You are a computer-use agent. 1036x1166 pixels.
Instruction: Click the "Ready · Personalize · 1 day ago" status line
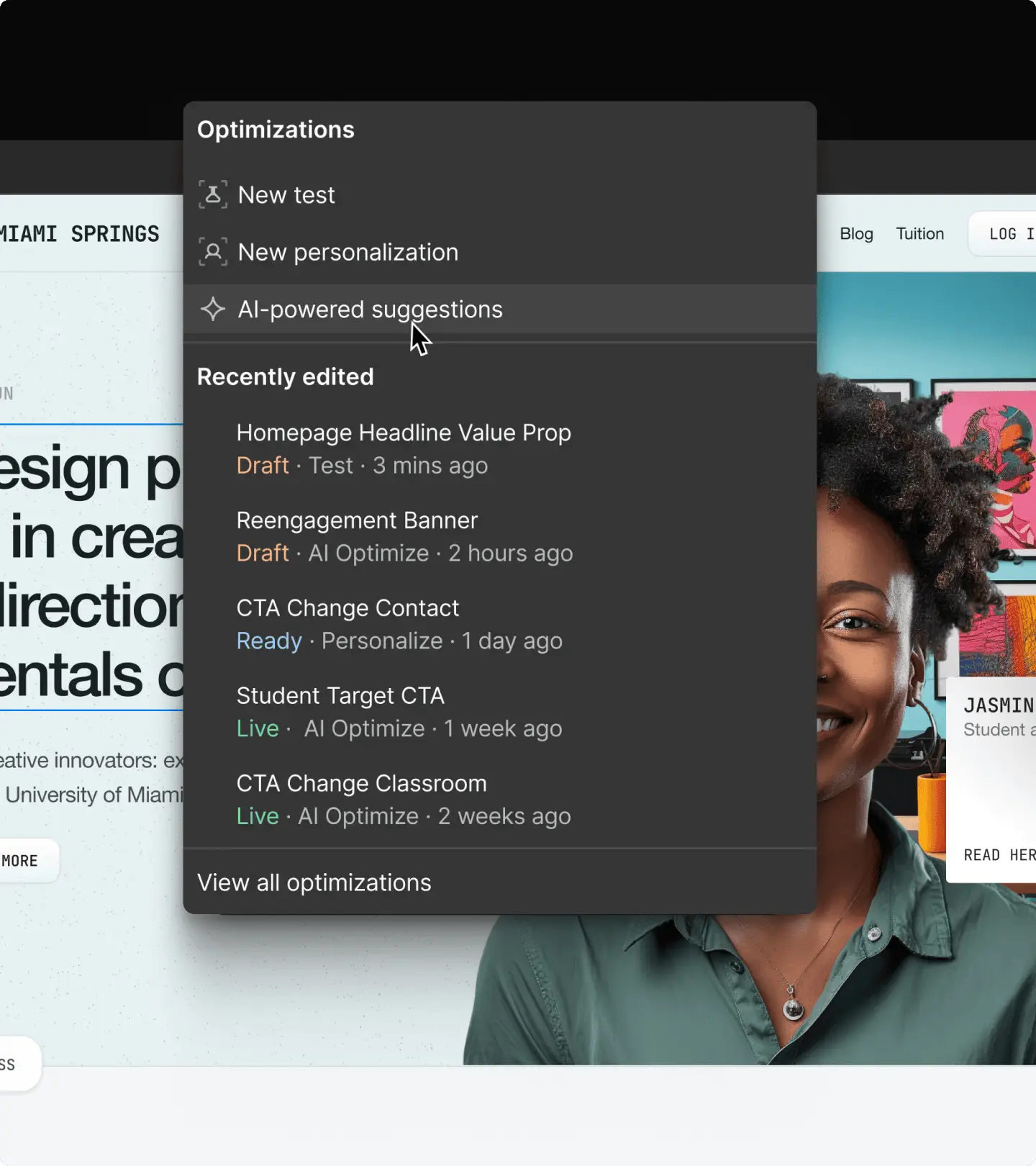[x=399, y=641]
